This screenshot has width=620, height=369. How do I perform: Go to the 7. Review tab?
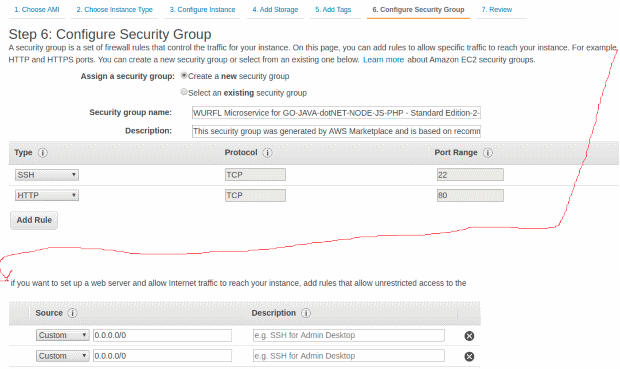point(497,9)
